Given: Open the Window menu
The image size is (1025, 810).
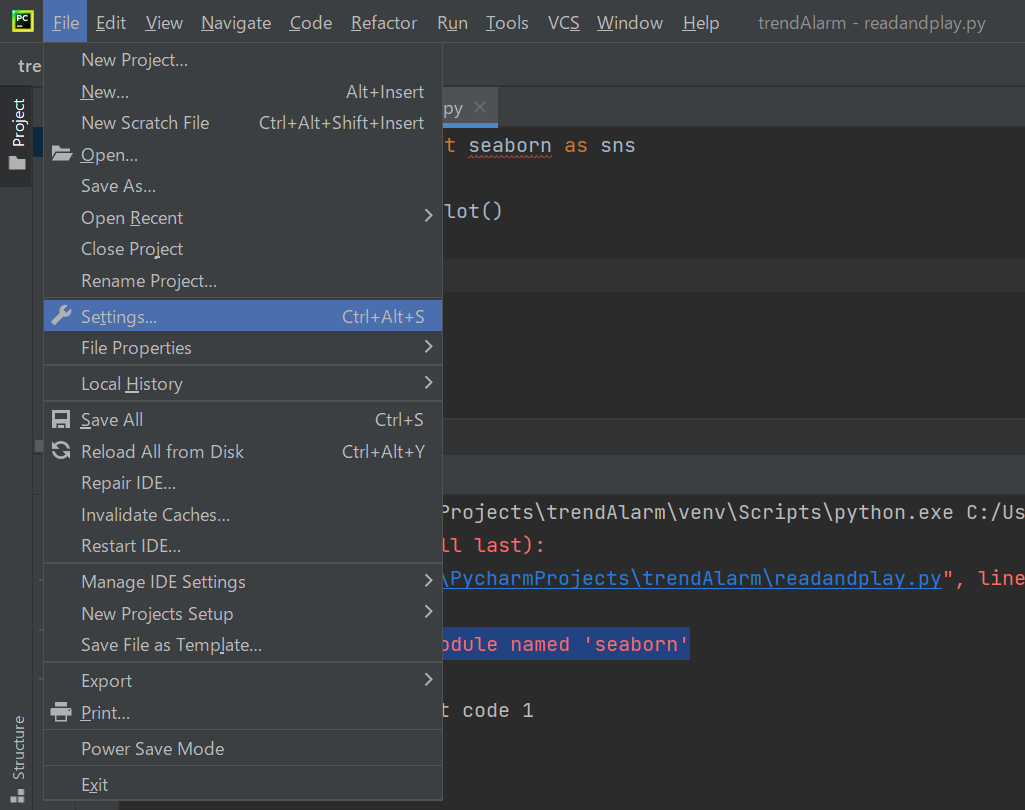Looking at the screenshot, I should coord(630,23).
